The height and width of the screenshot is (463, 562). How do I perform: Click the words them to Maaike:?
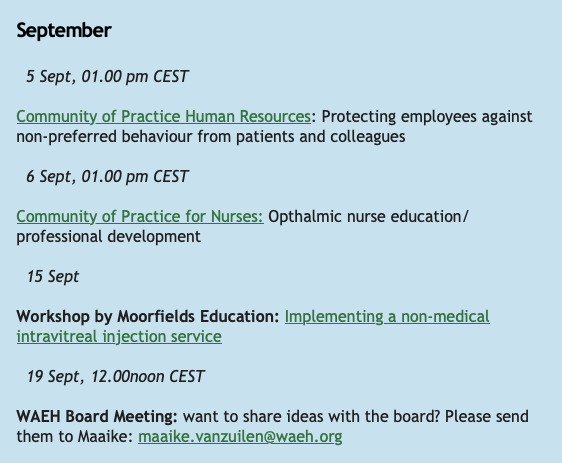[75, 436]
